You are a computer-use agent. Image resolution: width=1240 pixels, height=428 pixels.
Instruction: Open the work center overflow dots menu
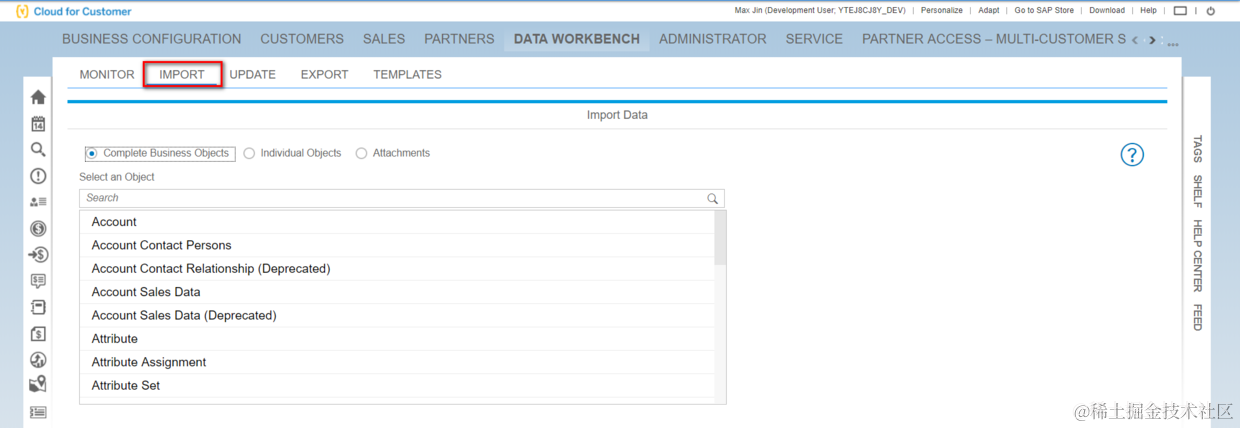coord(1172,43)
